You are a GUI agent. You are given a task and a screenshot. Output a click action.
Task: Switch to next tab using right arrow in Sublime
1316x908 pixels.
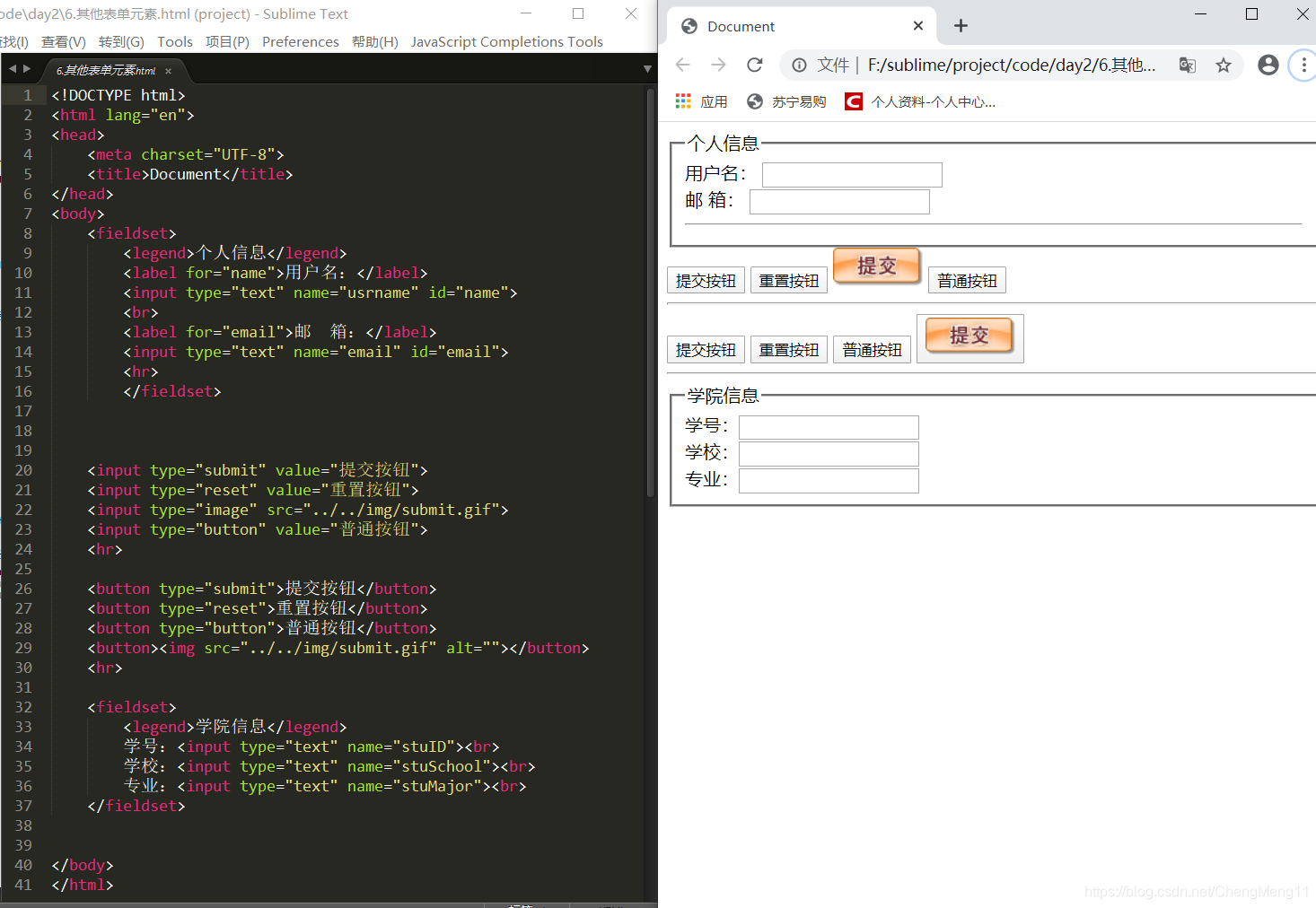(x=27, y=69)
